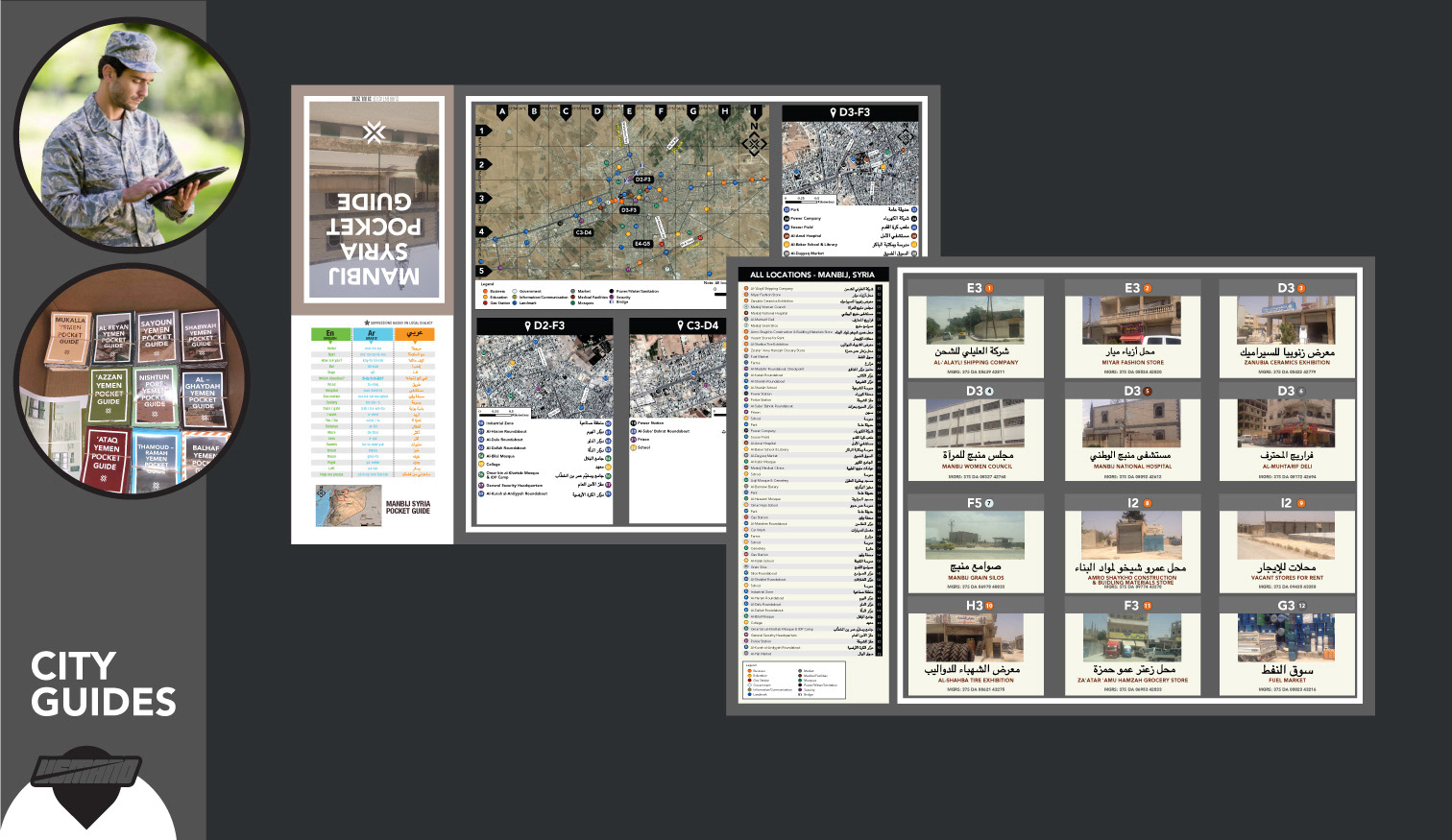Click the Al-Shahba Tire Exhibition photo card
The image size is (1452, 840).
click(976, 646)
